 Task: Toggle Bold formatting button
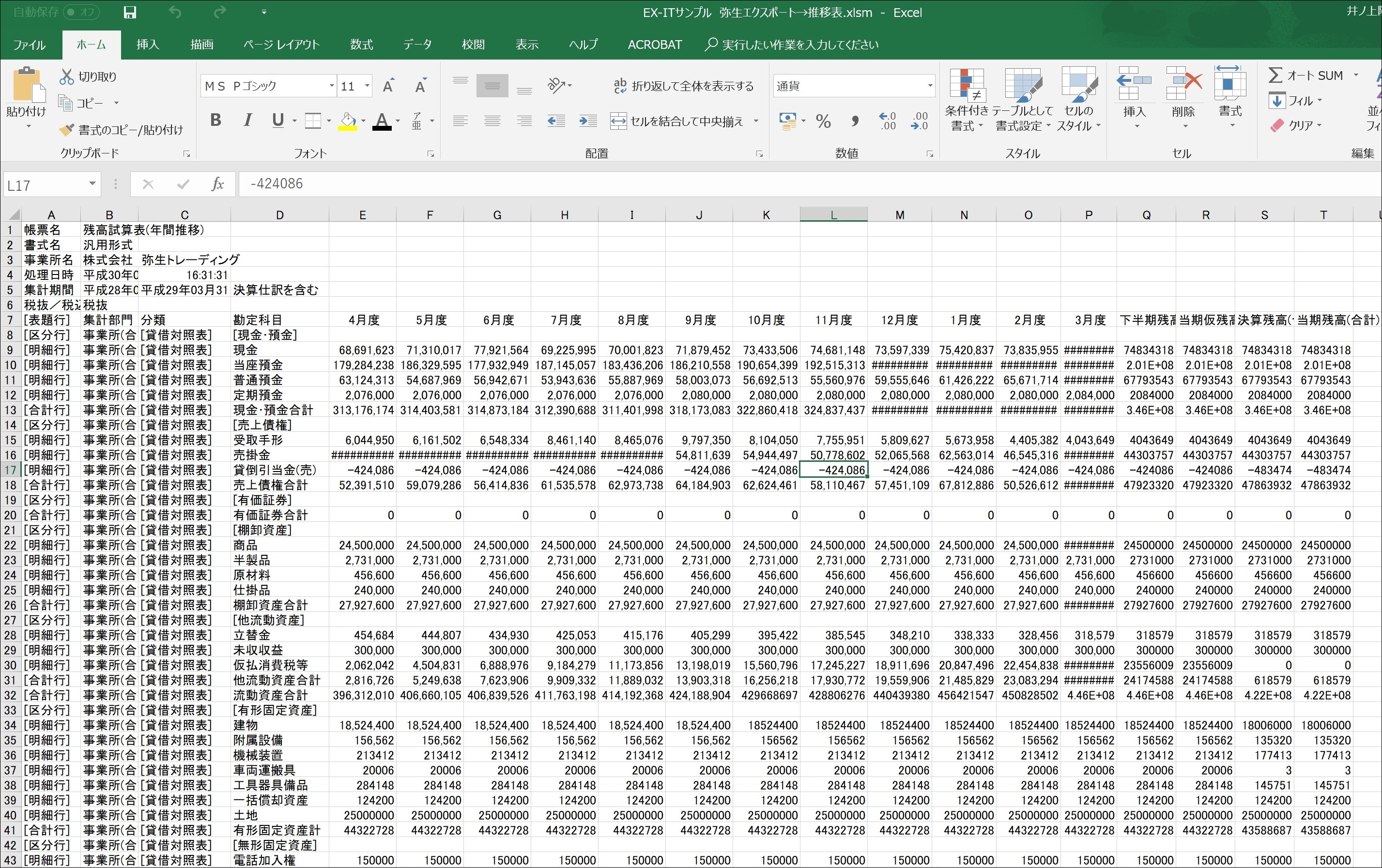216,121
